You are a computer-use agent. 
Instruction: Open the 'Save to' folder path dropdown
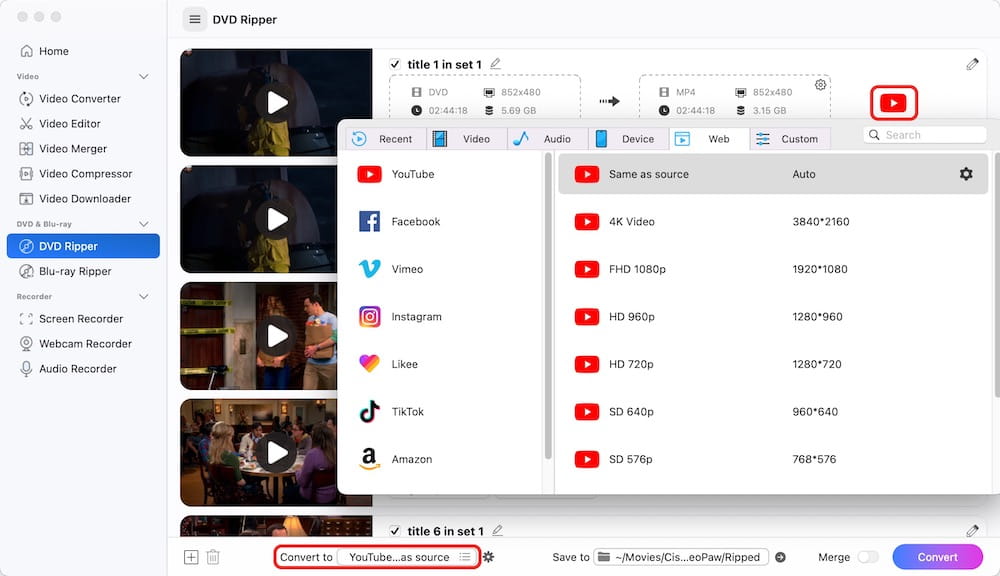pos(680,557)
